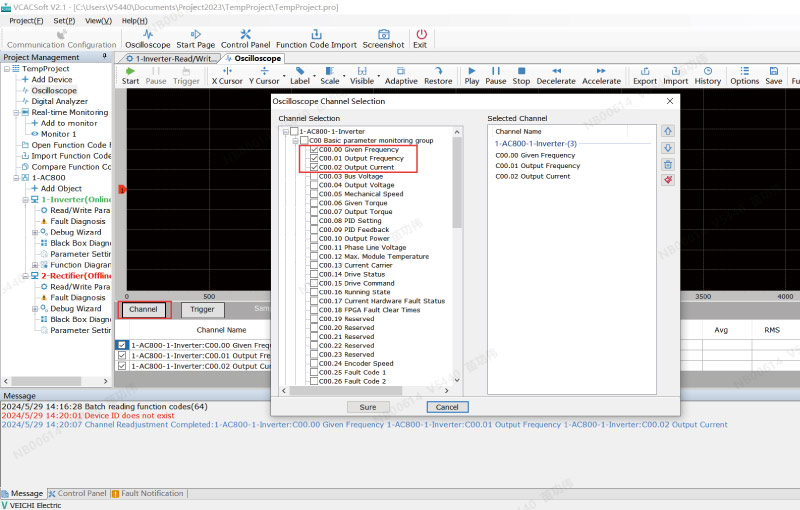The height and width of the screenshot is (510, 800).
Task: Check C00.04 Output Voltage channel
Action: click(x=314, y=185)
